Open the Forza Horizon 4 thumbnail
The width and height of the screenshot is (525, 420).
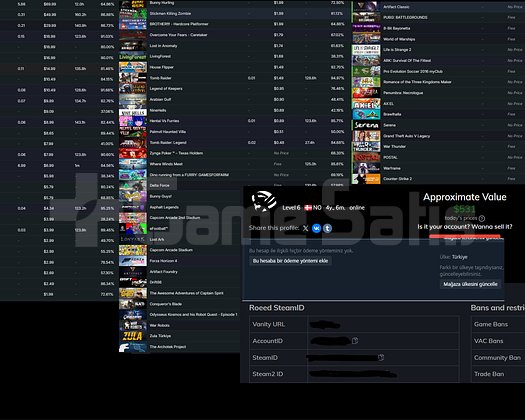(x=133, y=261)
